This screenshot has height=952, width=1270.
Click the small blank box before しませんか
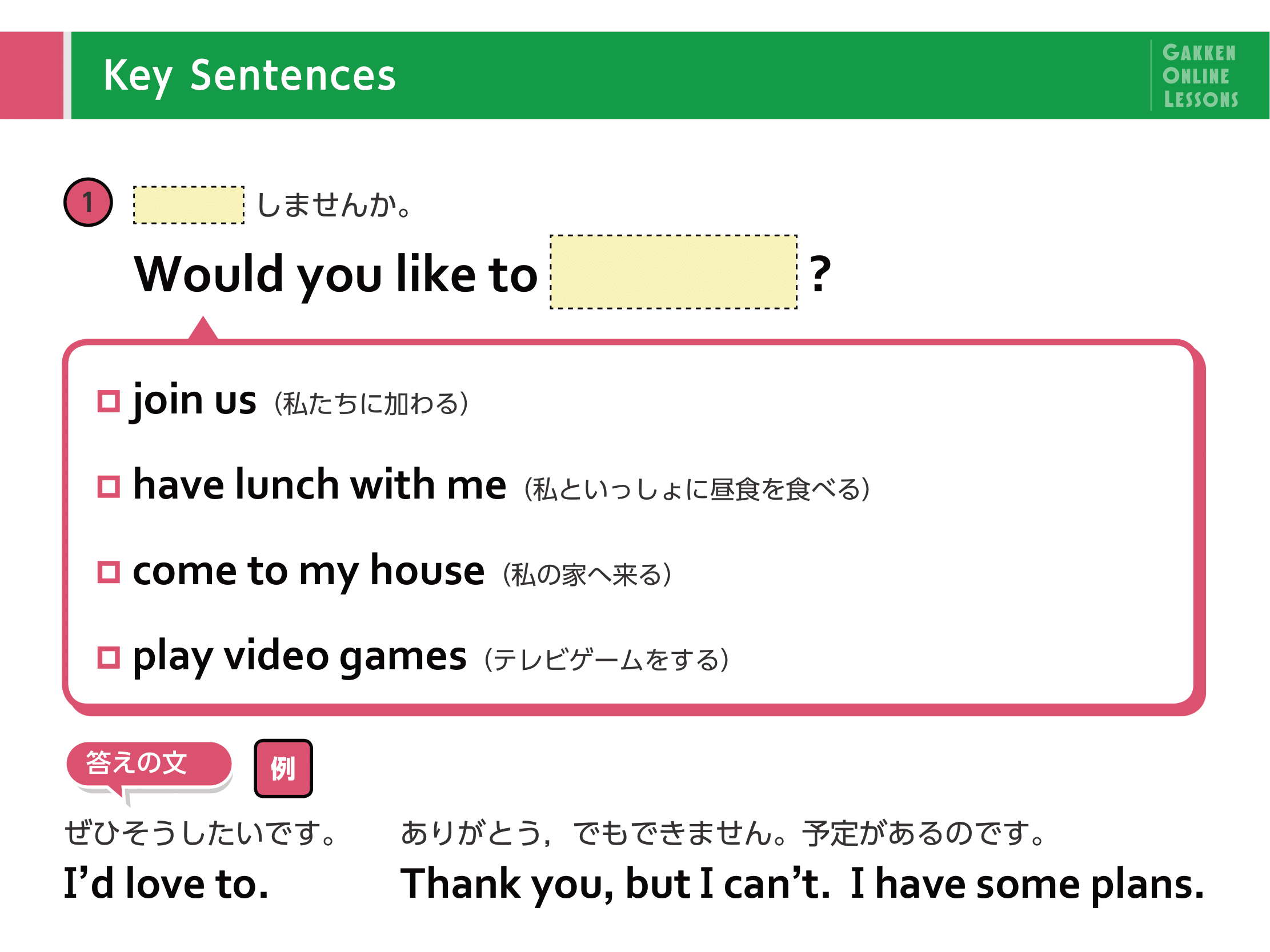(189, 205)
